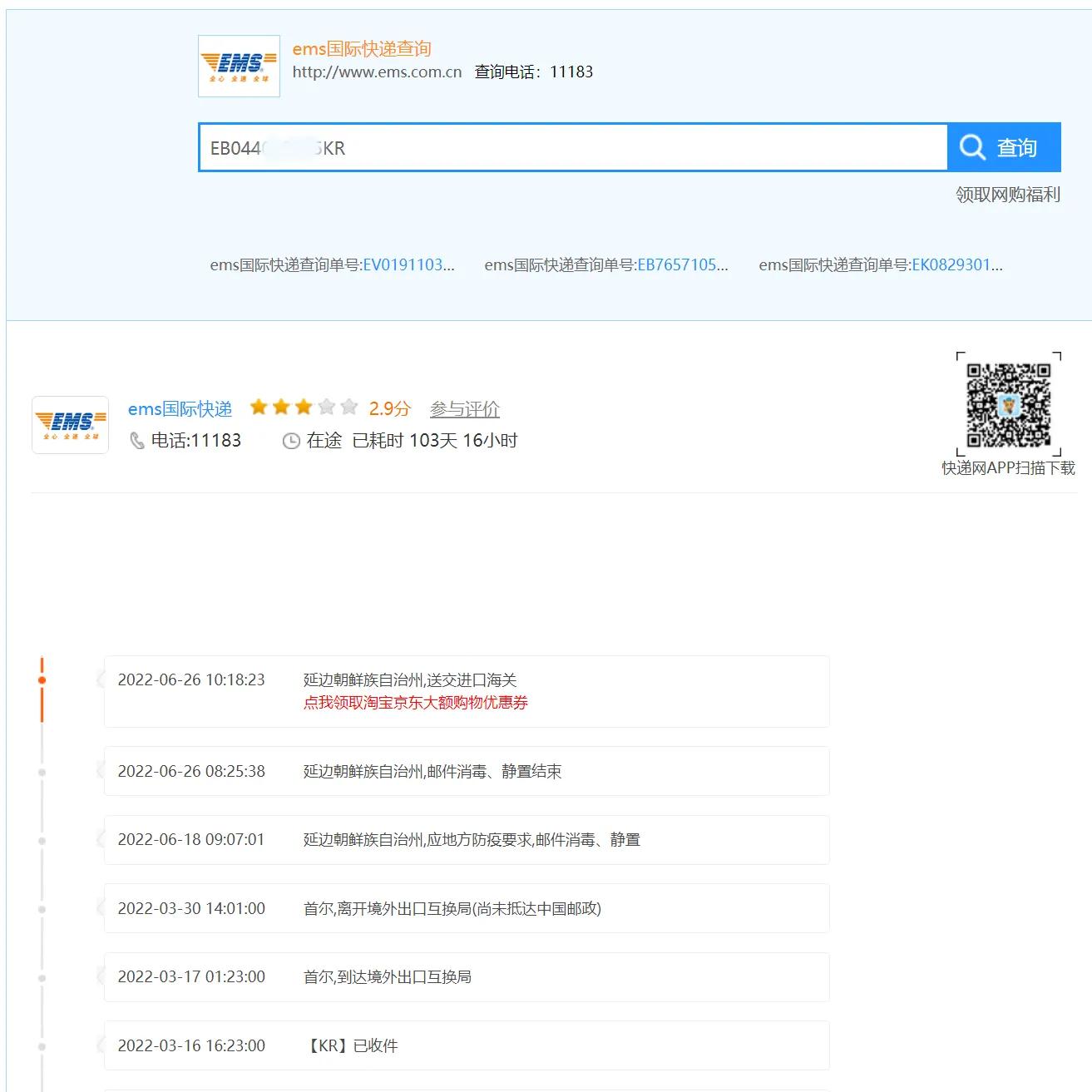
Task: Expand tracking number EK0829301 query result
Action: 957,265
